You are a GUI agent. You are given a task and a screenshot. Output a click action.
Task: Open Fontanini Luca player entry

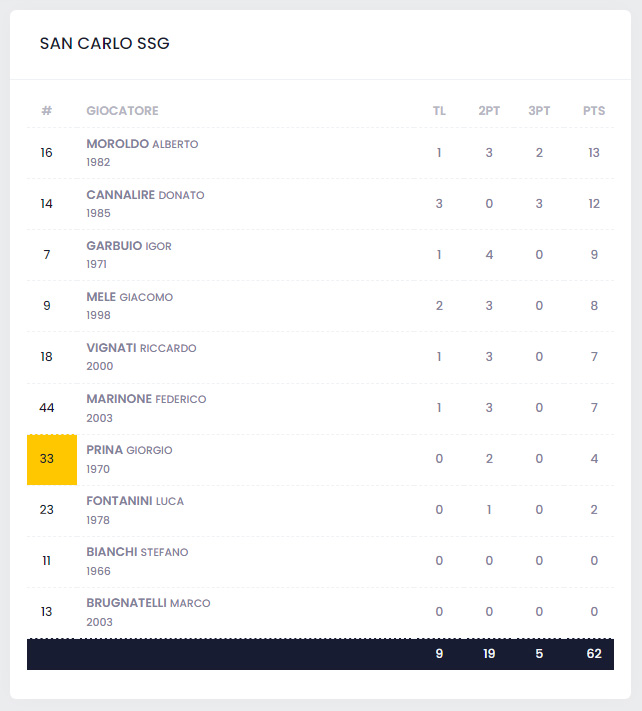(x=135, y=501)
